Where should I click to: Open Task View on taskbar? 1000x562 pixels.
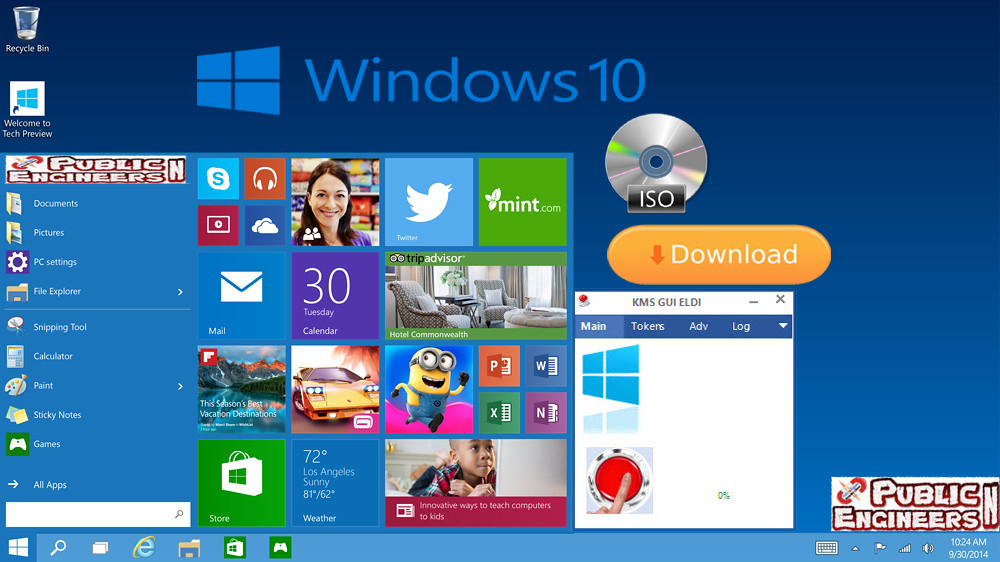pyautogui.click(x=100, y=547)
